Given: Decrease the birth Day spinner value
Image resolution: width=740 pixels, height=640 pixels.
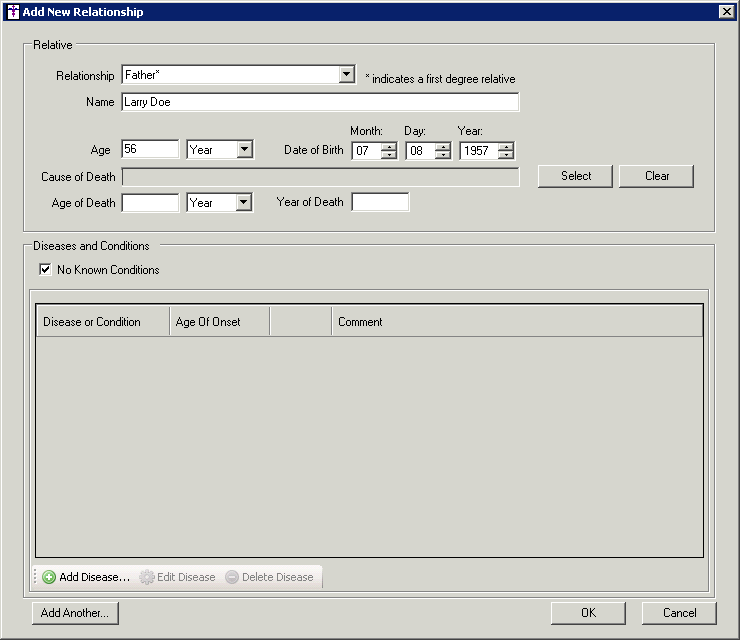Looking at the screenshot, I should click(x=443, y=155).
